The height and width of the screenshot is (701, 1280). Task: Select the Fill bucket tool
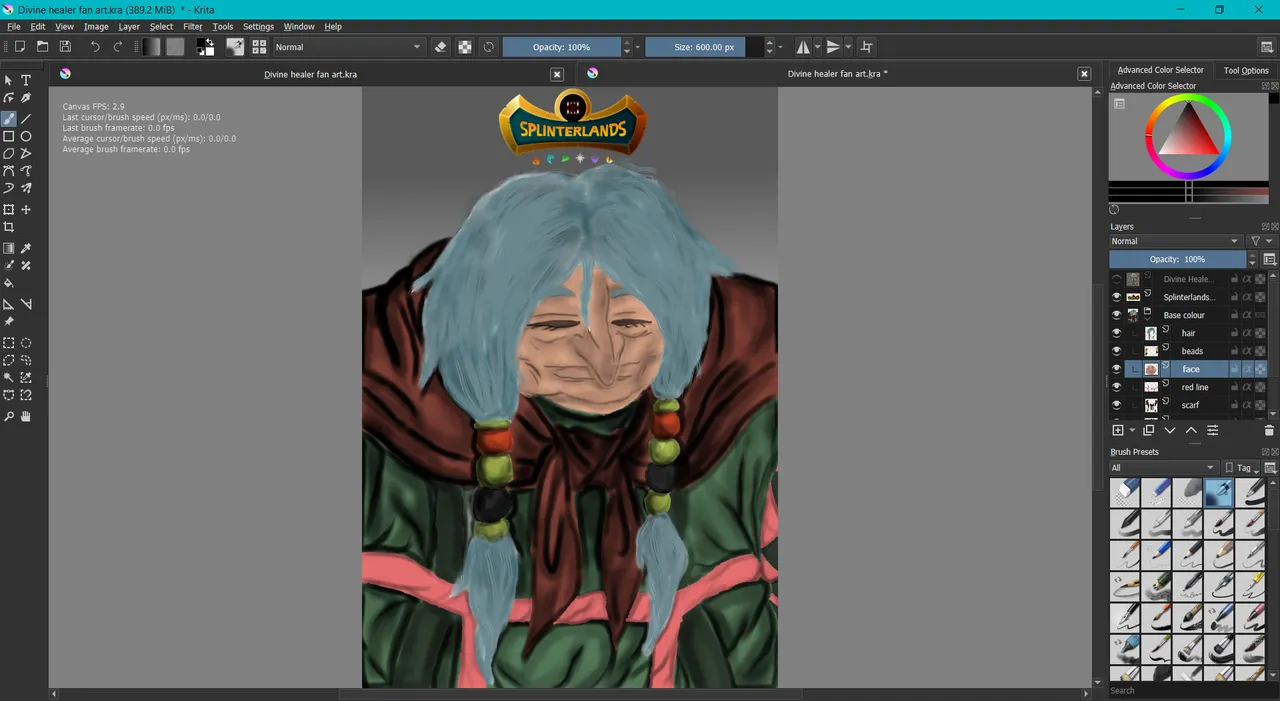tap(9, 283)
